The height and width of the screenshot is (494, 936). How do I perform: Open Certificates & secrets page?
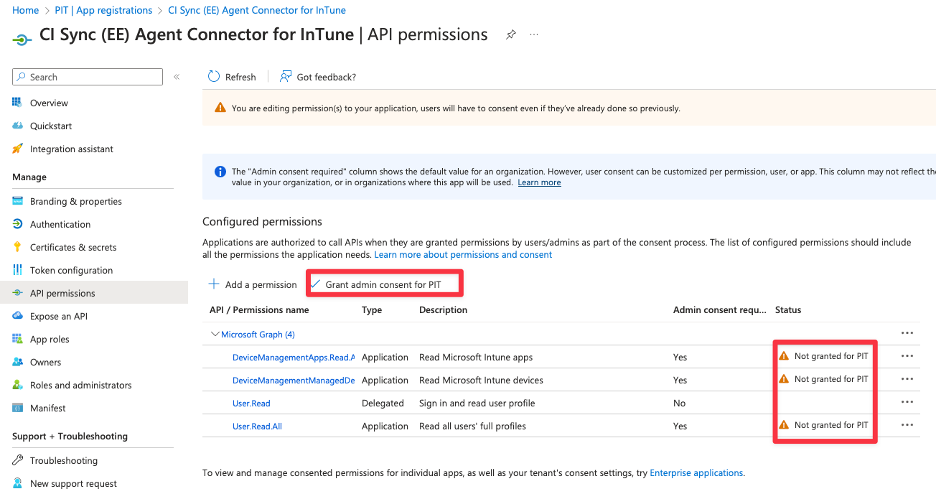pyautogui.click(x=73, y=247)
